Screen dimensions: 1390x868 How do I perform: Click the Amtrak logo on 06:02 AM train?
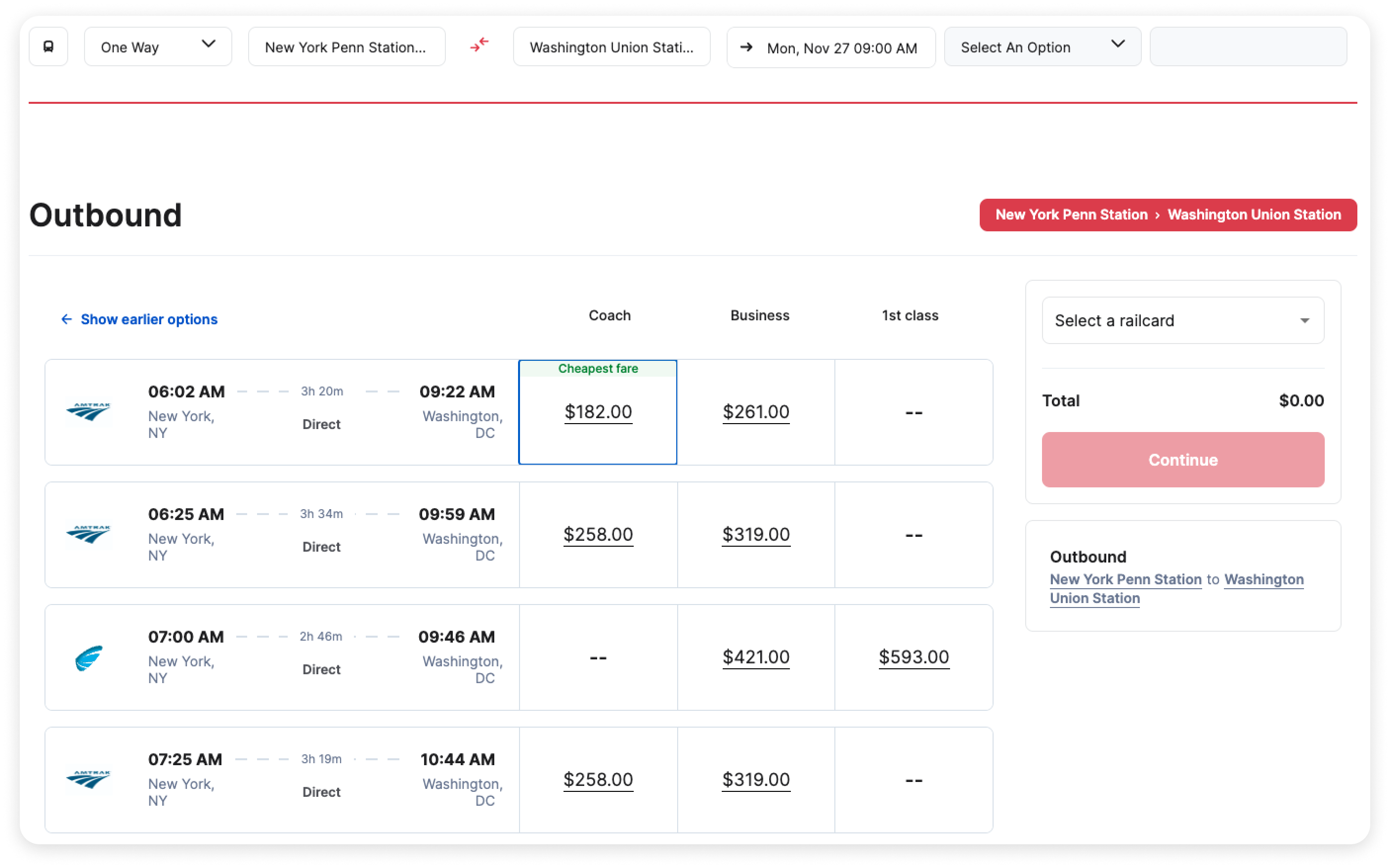click(88, 411)
